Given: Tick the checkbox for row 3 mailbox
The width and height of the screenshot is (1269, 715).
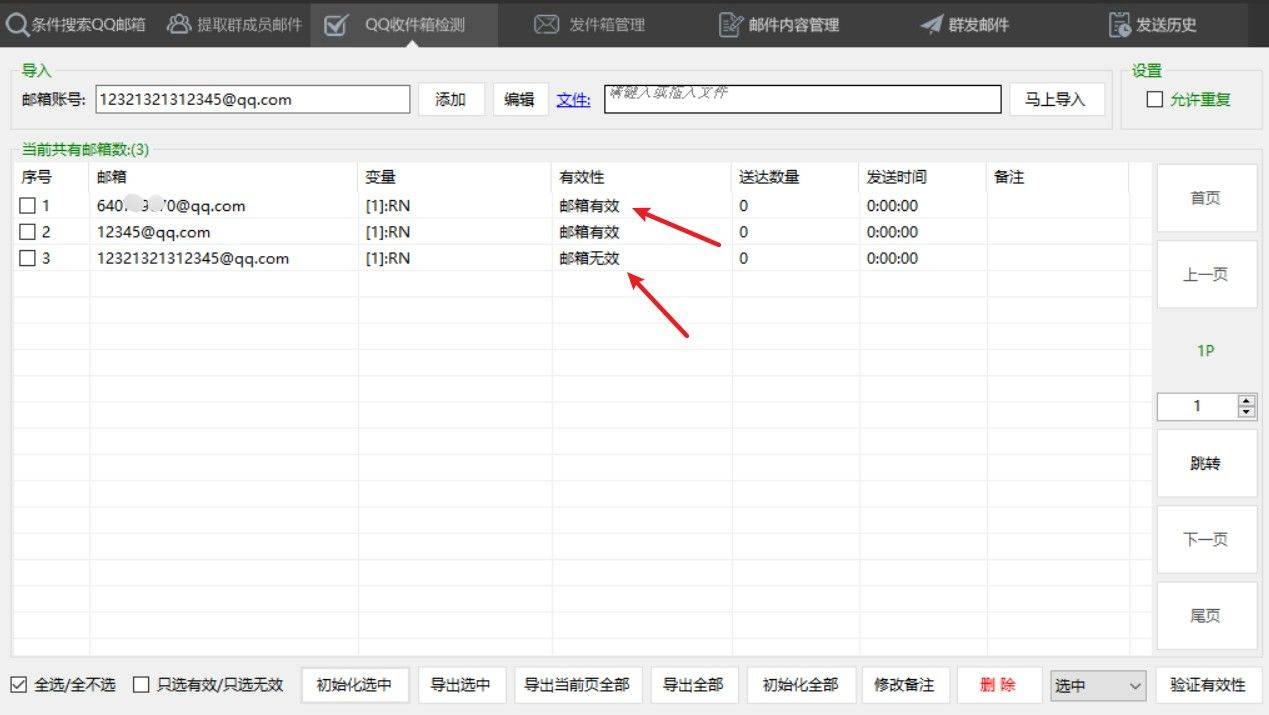Looking at the screenshot, I should coord(28,258).
